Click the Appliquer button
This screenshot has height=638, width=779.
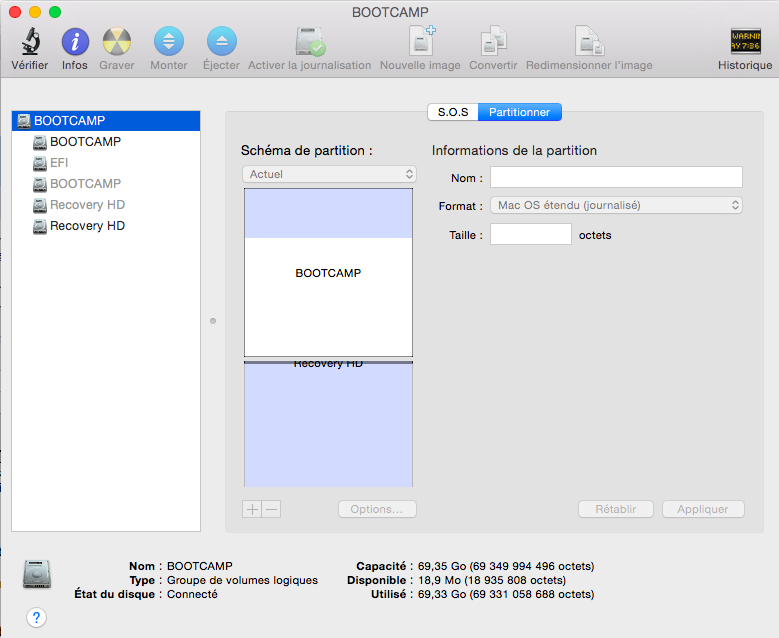(x=703, y=509)
